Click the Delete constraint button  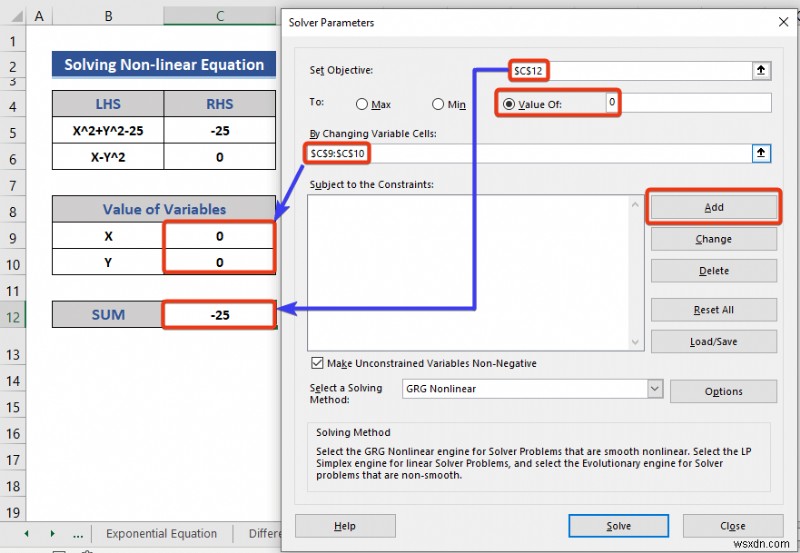[x=714, y=271]
